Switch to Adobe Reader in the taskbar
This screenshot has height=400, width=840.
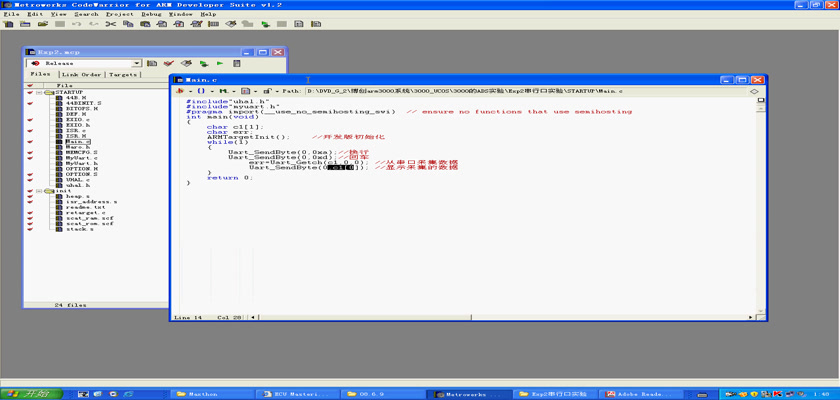click(x=639, y=394)
